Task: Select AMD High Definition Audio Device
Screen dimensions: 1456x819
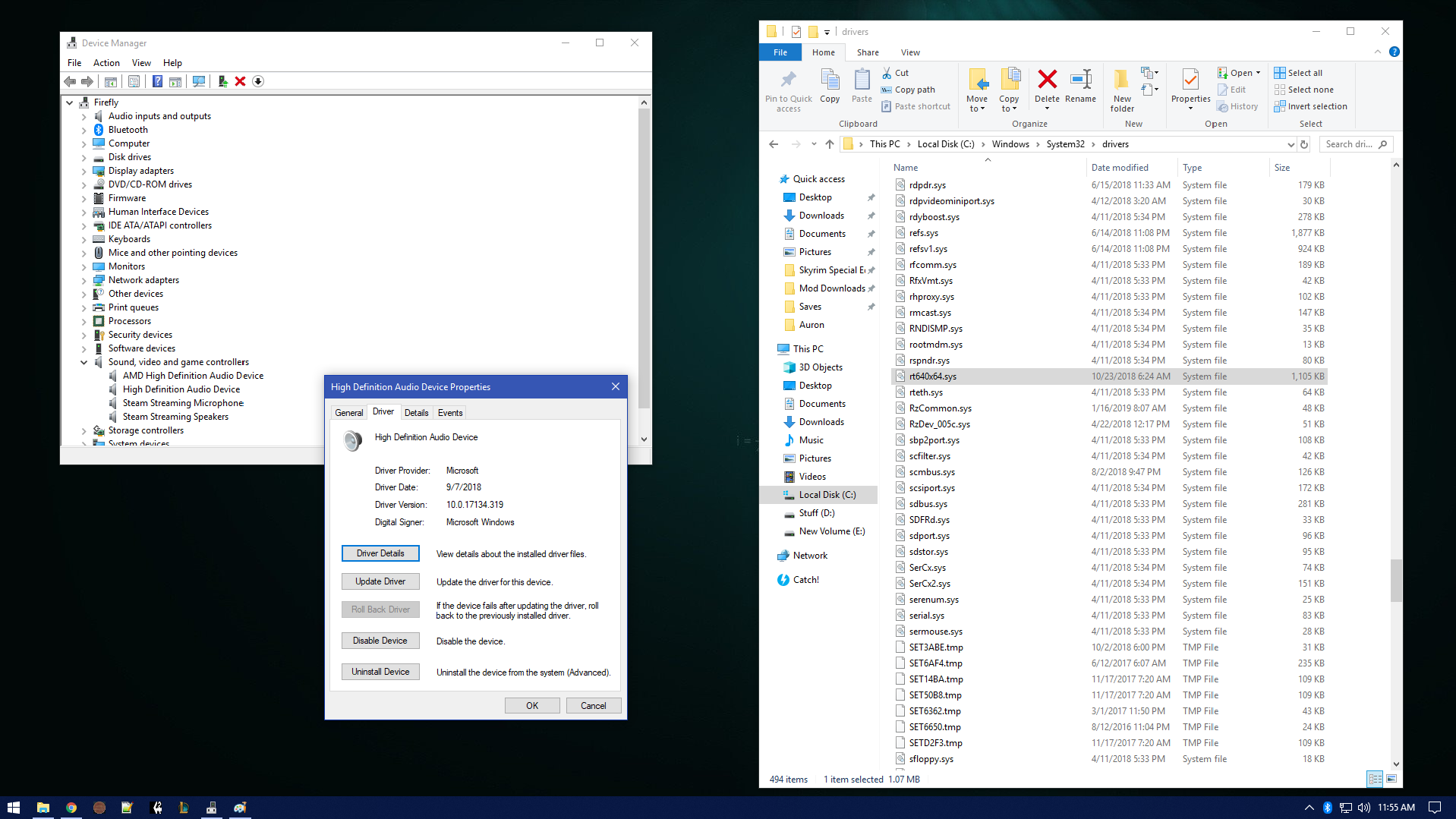Action: [193, 376]
